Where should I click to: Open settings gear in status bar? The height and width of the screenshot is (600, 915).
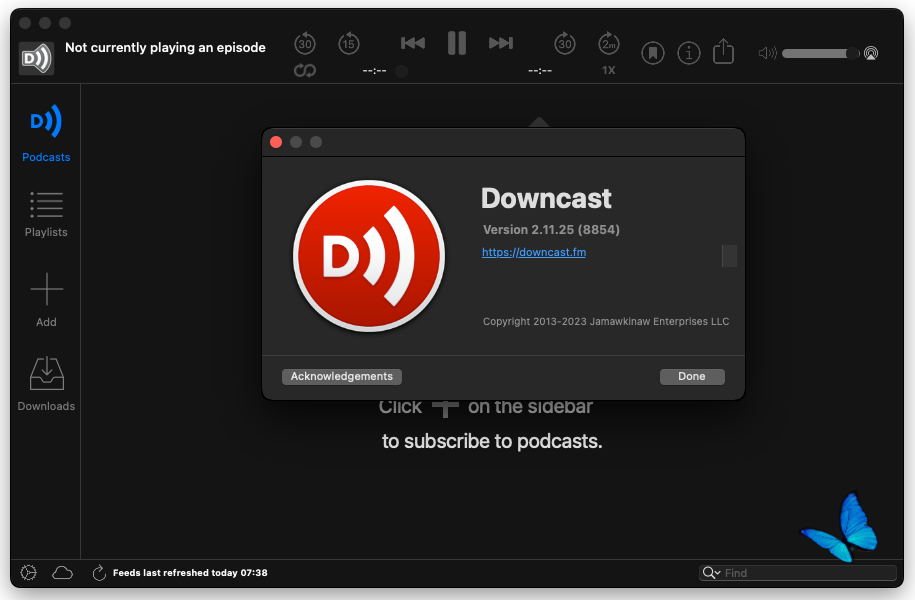pos(28,573)
